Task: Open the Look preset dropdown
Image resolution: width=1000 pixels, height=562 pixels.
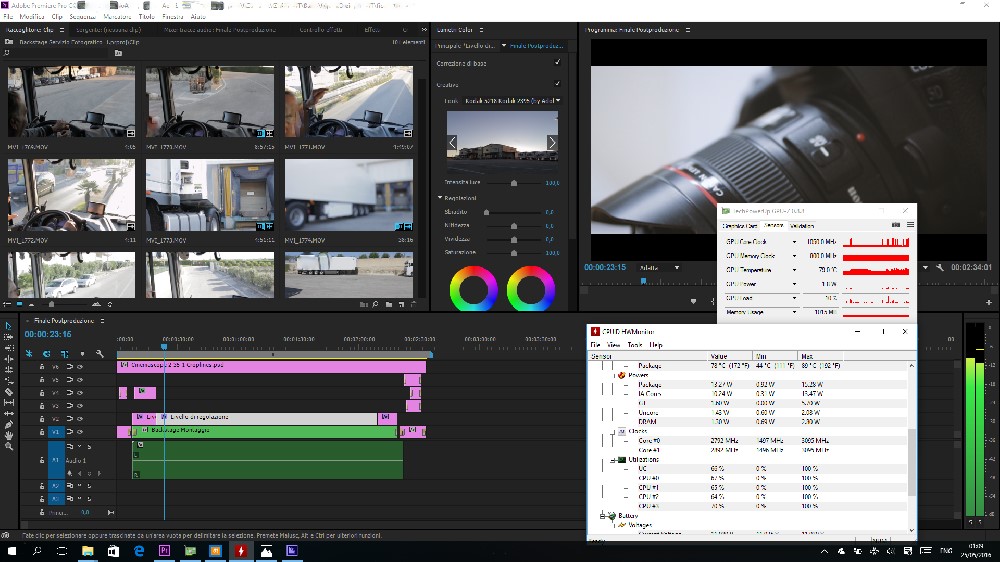Action: (511, 101)
